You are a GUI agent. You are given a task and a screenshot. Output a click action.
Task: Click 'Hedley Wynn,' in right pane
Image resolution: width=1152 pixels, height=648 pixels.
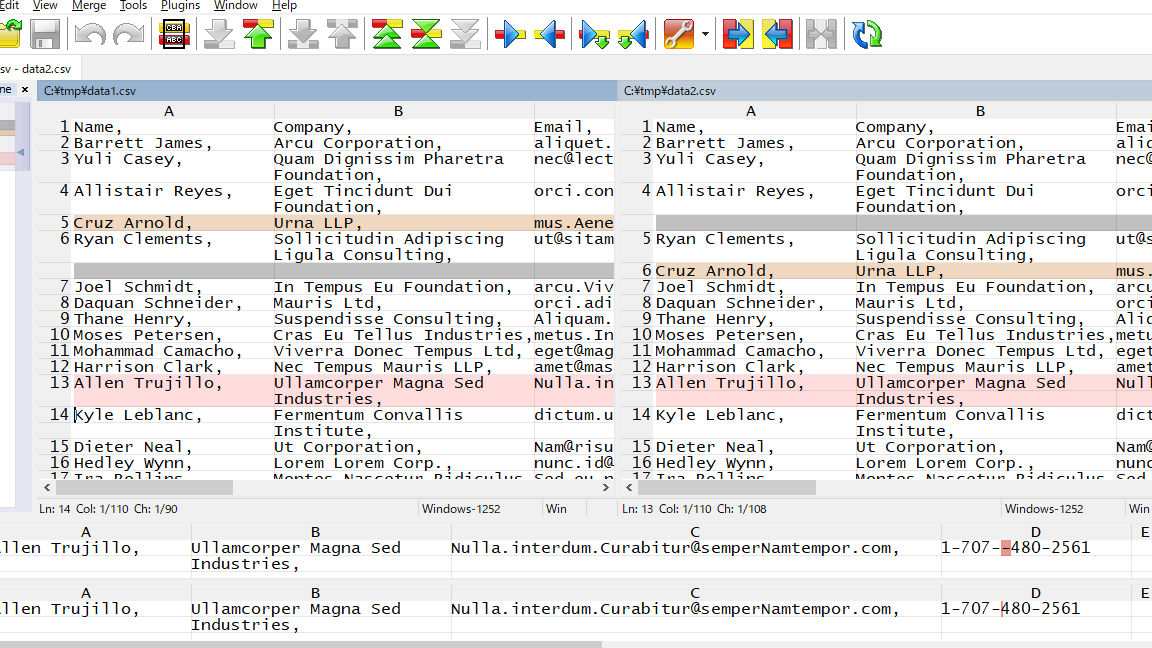[715, 463]
